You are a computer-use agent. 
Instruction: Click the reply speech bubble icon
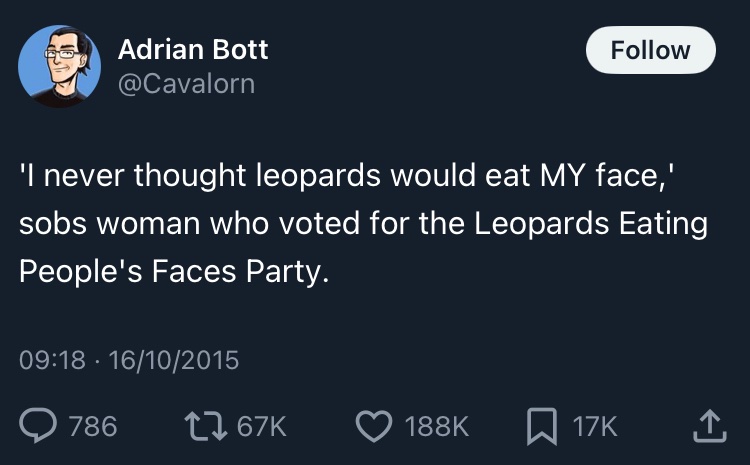coord(39,427)
